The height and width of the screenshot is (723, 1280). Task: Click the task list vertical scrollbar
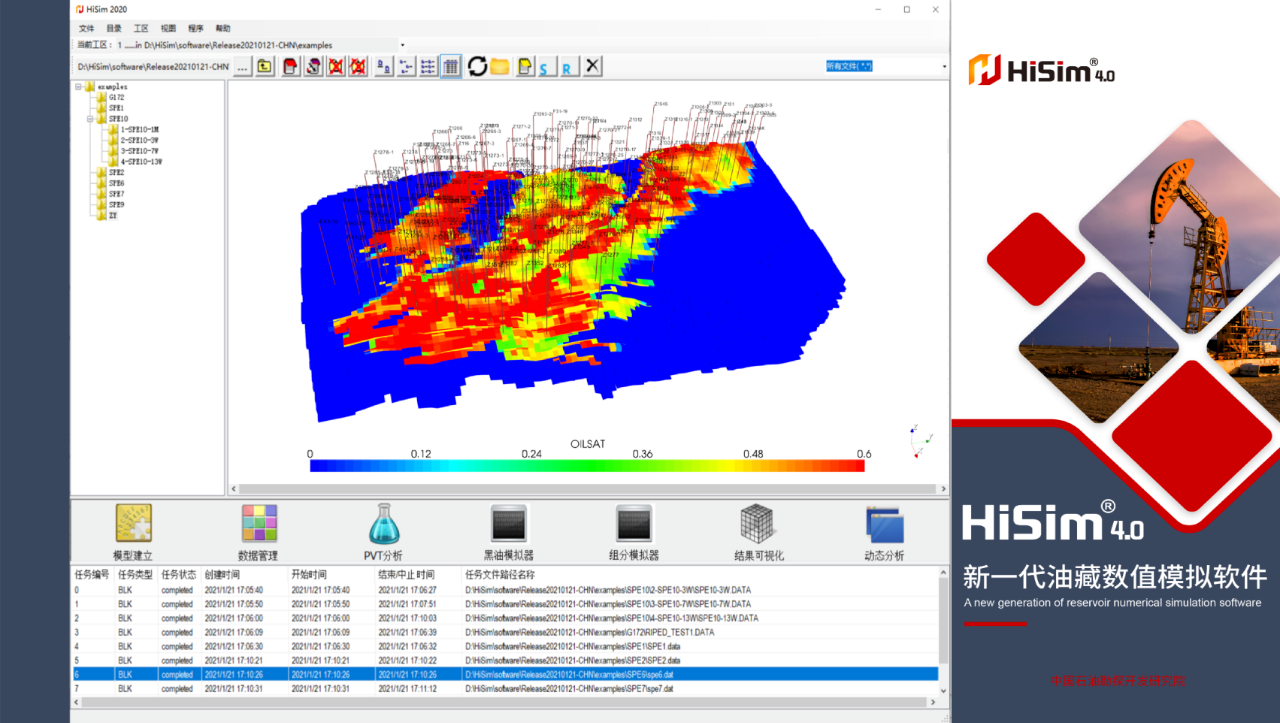click(x=943, y=634)
